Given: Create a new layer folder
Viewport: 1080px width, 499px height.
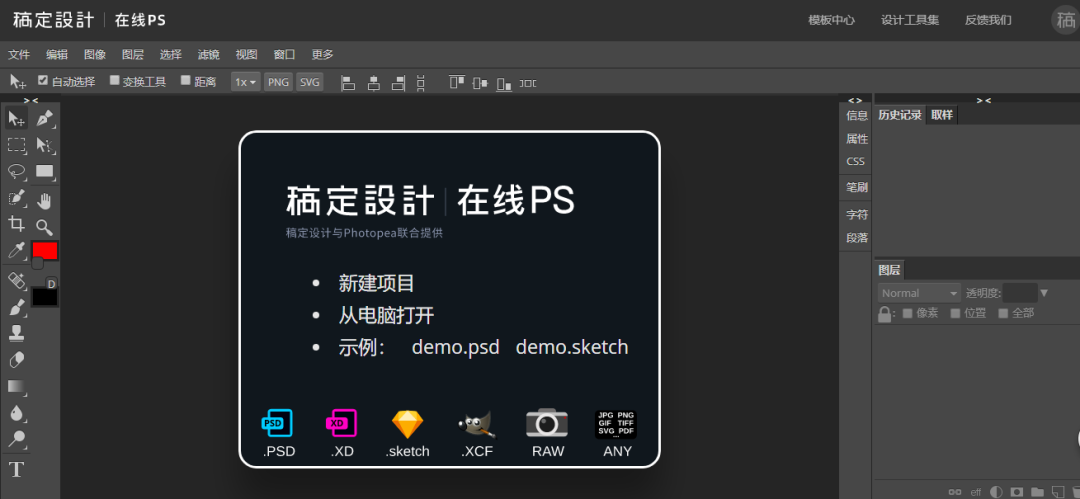Looking at the screenshot, I should (x=1037, y=491).
